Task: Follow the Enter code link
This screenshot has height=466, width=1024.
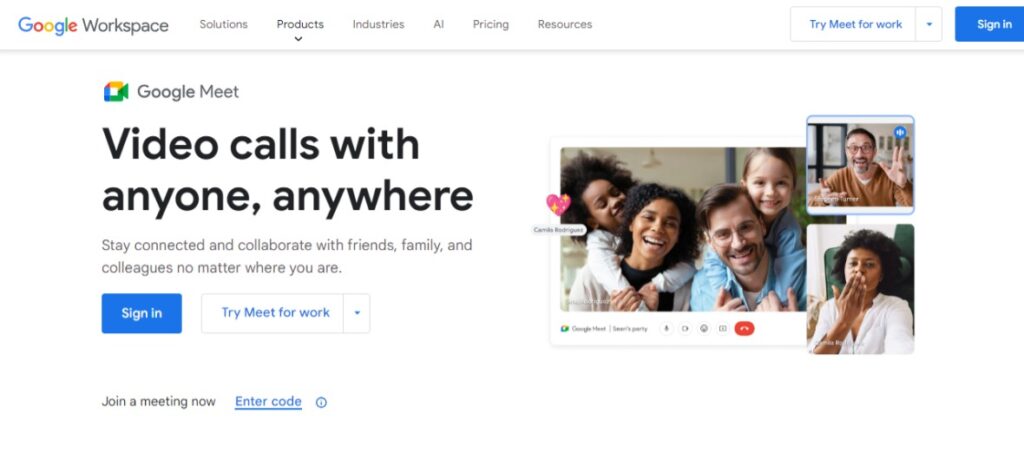Action: (268, 401)
